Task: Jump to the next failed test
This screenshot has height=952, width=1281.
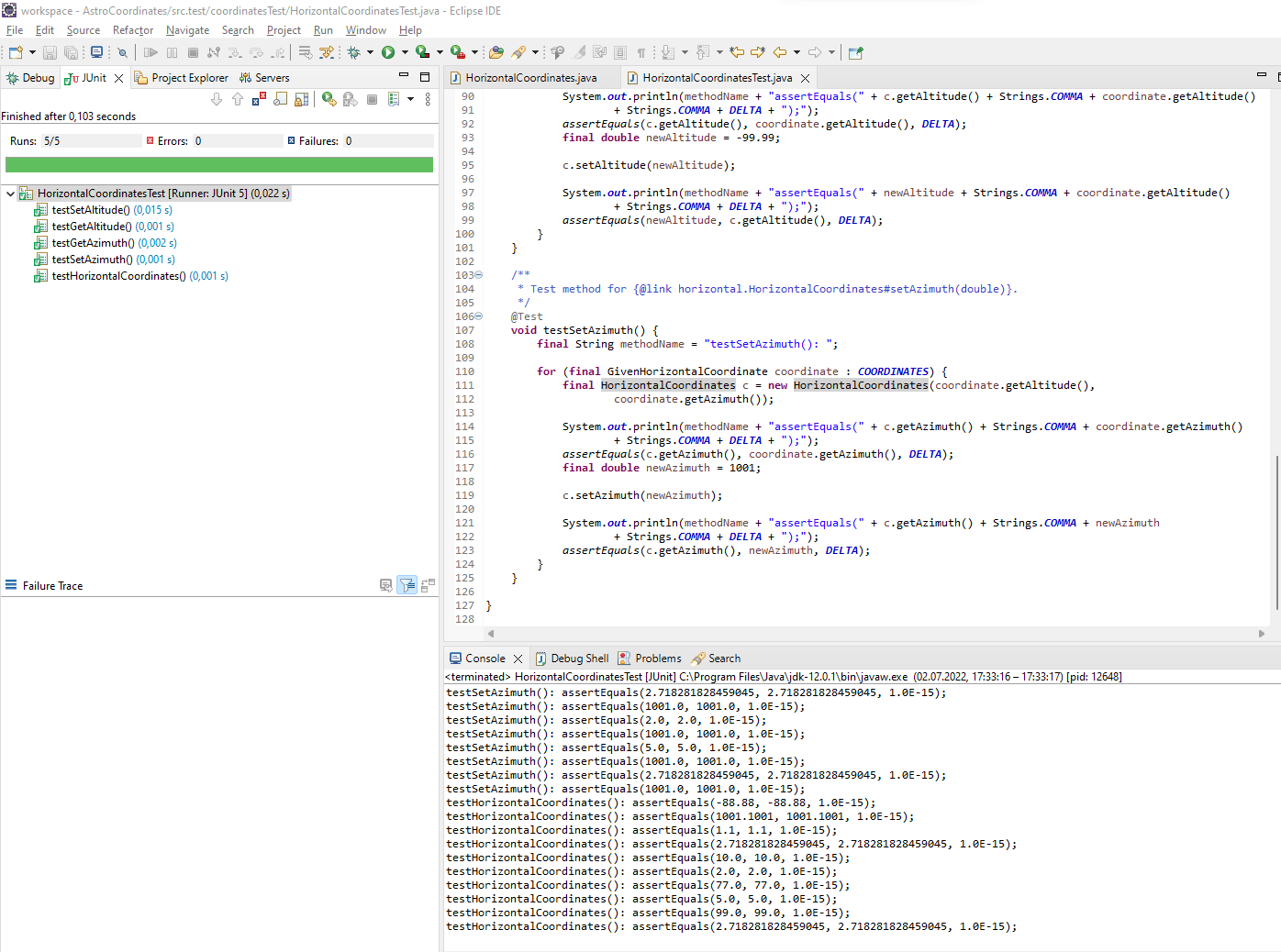Action: 217,99
